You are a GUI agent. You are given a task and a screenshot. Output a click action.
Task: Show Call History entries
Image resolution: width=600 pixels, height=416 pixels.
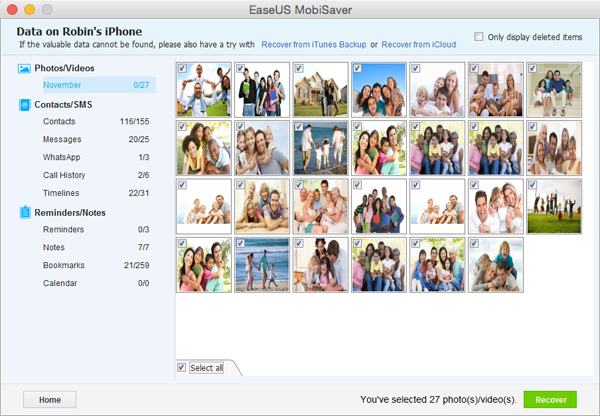click(x=96, y=175)
